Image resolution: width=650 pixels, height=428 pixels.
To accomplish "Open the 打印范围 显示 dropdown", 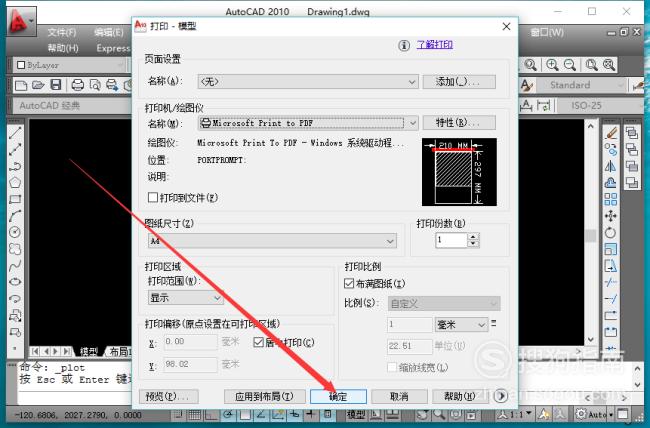I will 186,298.
